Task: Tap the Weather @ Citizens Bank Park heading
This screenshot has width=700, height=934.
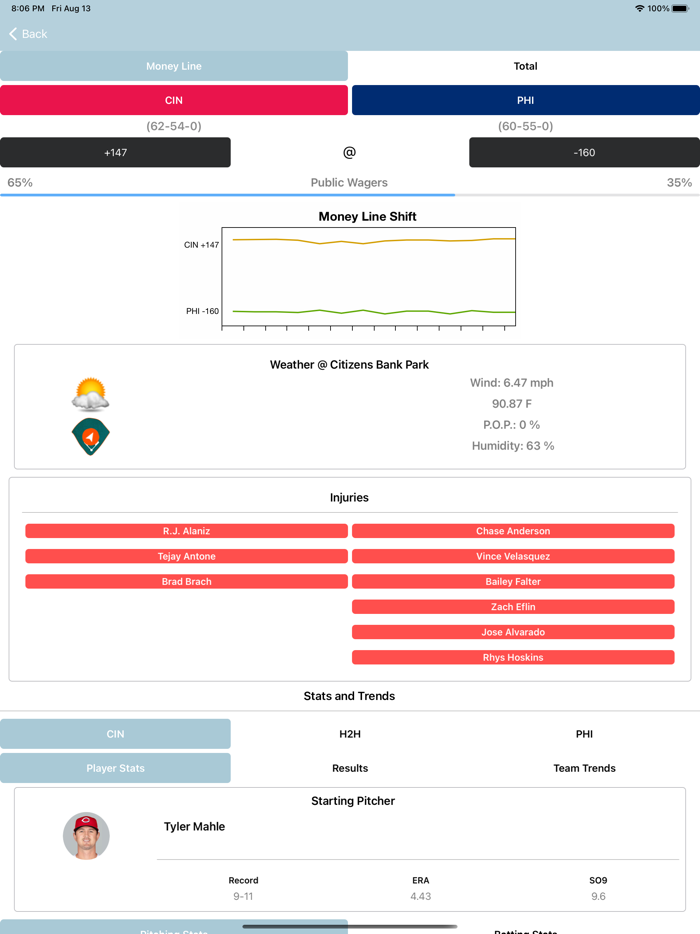Action: coord(349,365)
